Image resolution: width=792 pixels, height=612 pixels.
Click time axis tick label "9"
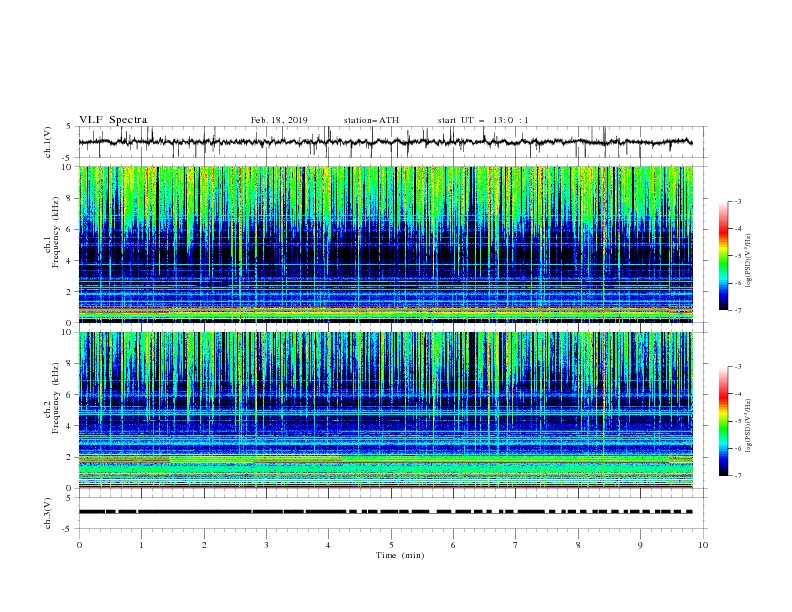click(640, 545)
